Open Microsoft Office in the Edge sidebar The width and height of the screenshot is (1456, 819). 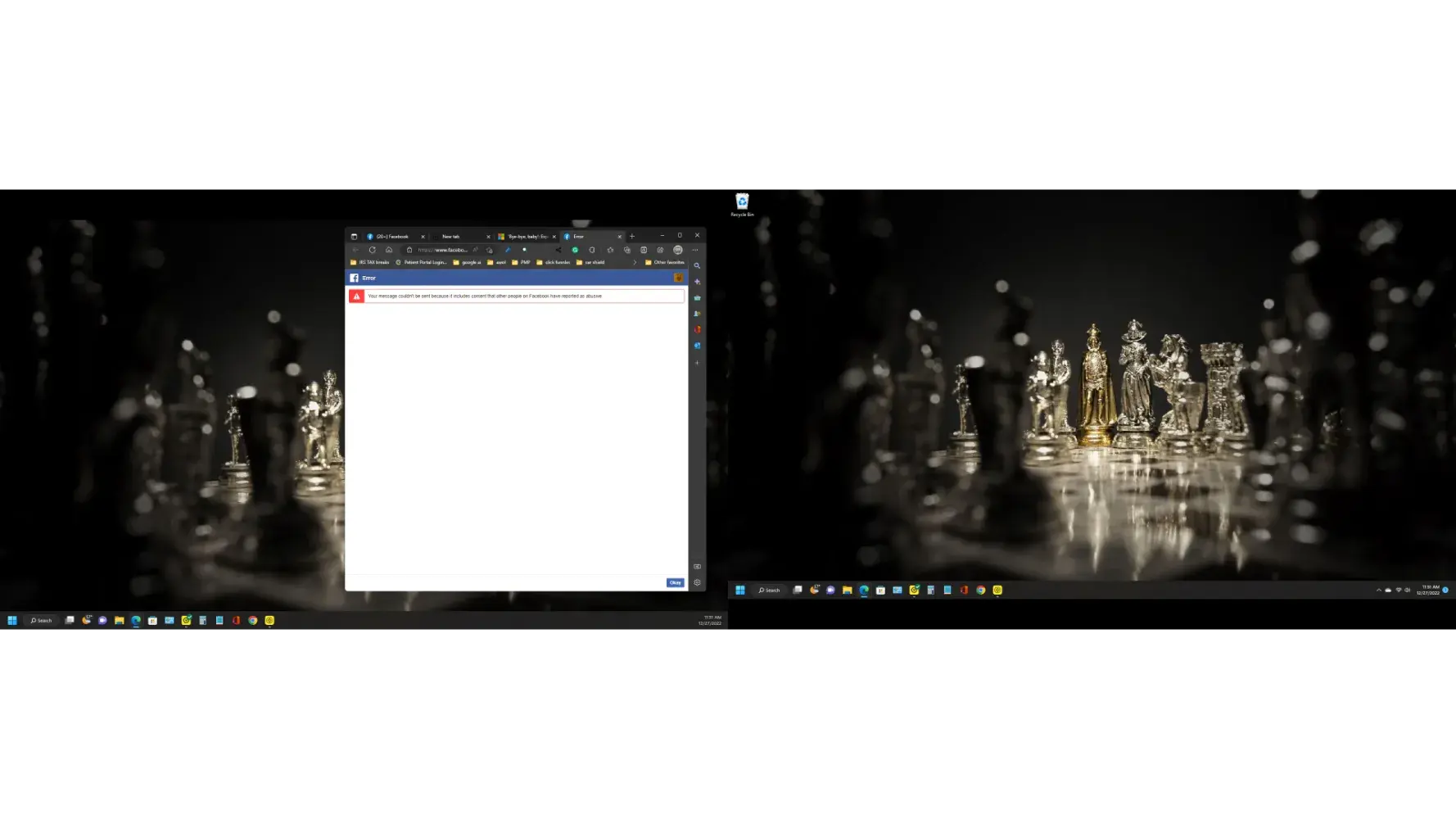pyautogui.click(x=697, y=330)
